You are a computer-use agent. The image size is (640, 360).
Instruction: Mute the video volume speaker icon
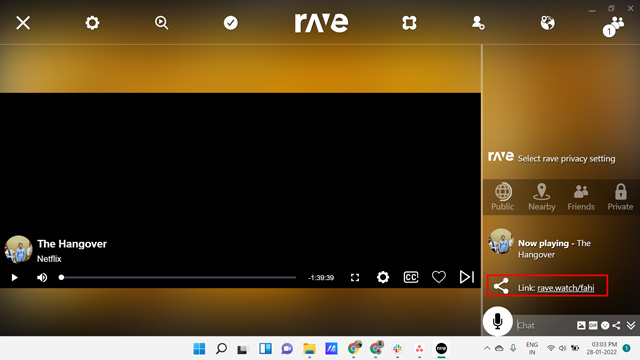point(42,278)
